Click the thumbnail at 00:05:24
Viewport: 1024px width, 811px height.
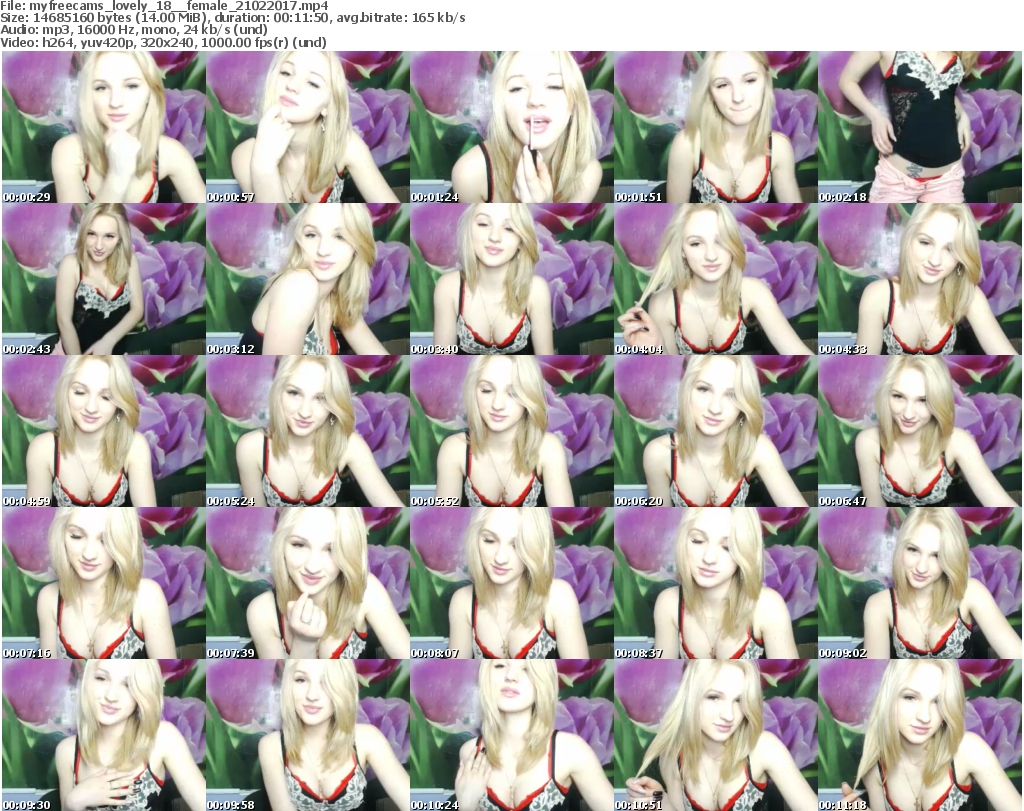point(308,432)
